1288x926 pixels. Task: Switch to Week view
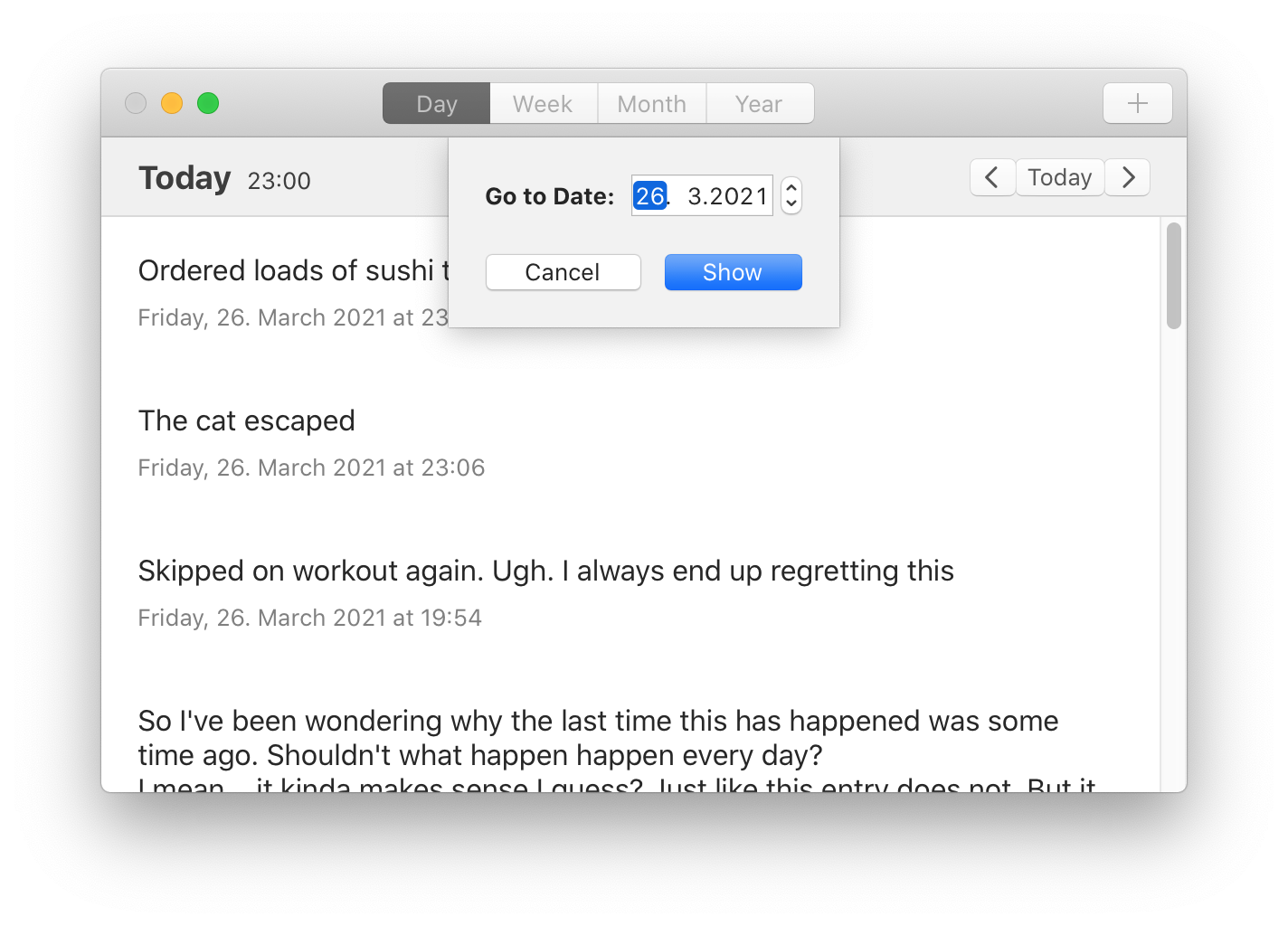click(544, 103)
